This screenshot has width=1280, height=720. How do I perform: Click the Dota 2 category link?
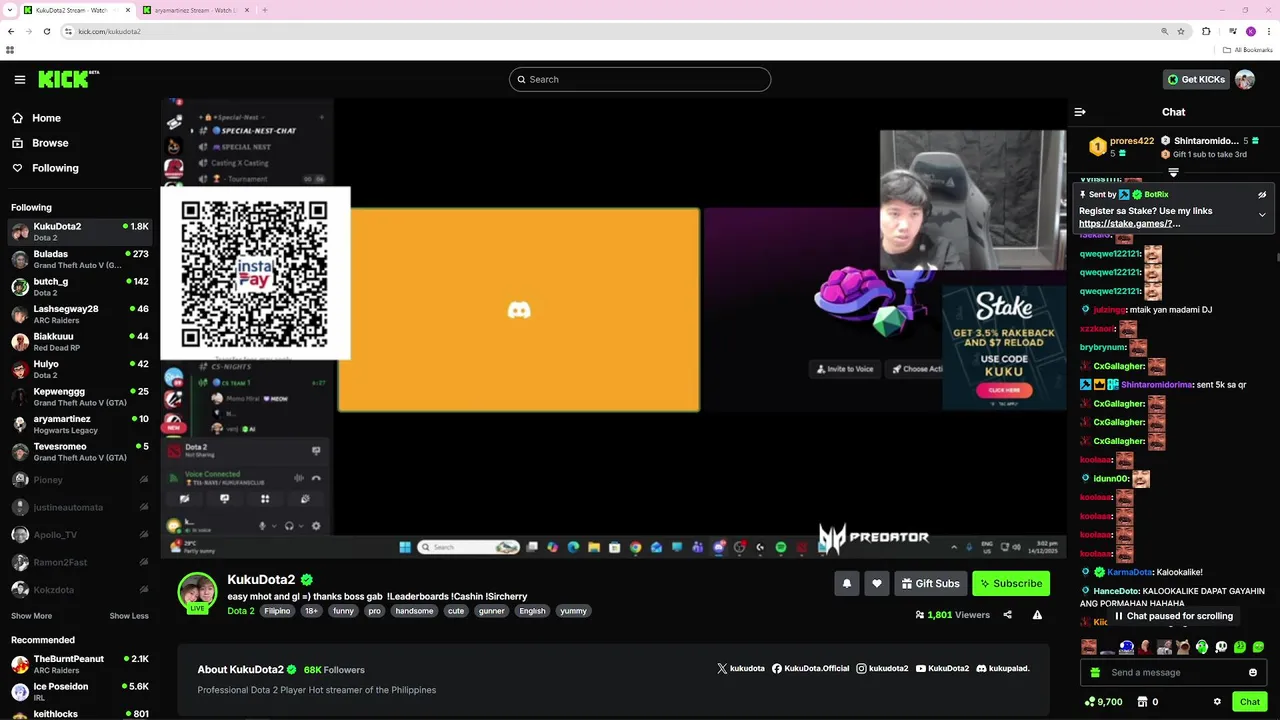[241, 611]
